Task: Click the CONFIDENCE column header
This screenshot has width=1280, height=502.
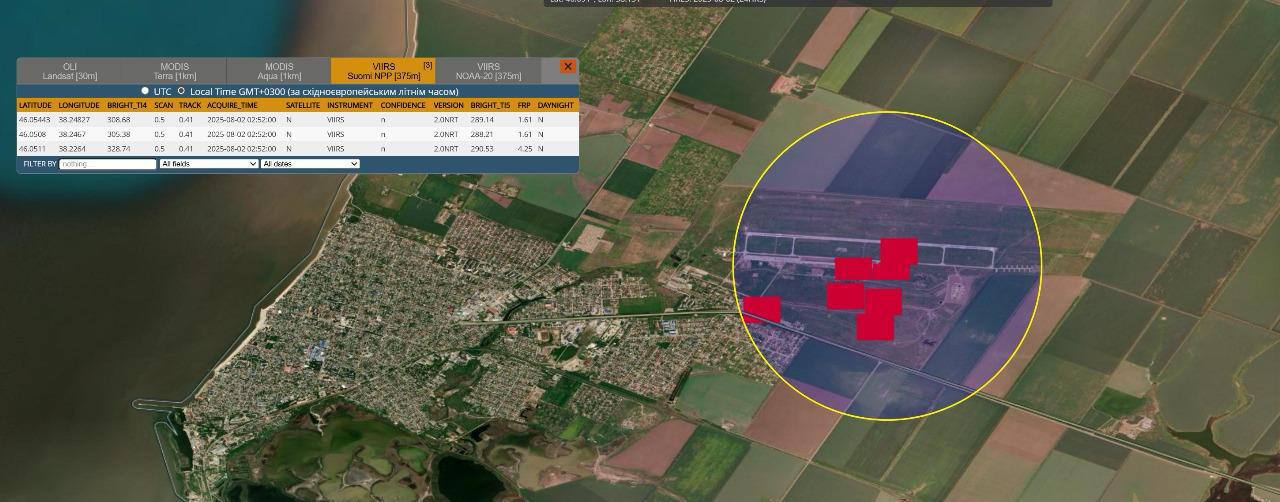Action: pos(403,105)
